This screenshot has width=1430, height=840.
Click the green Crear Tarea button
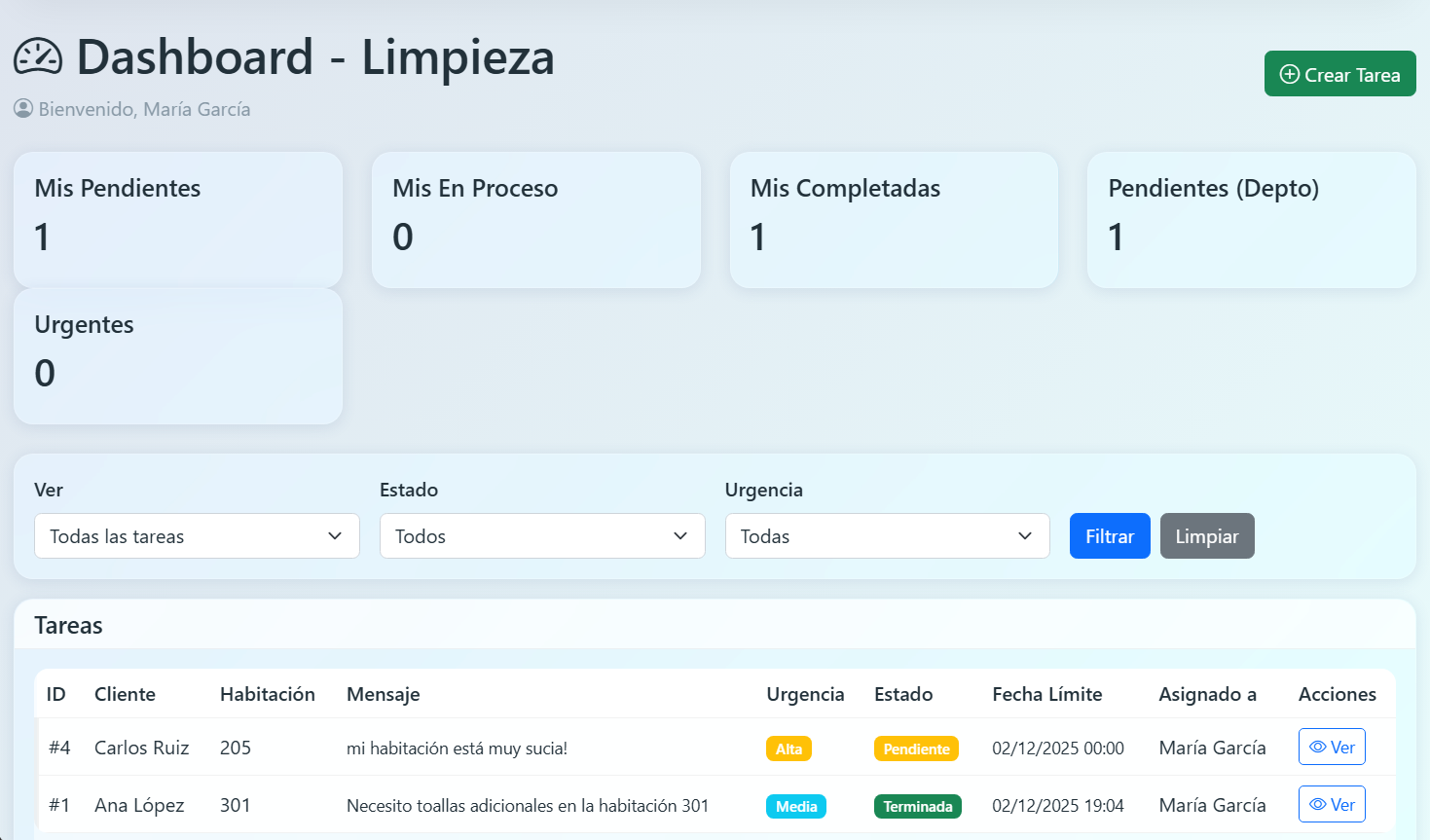point(1340,73)
